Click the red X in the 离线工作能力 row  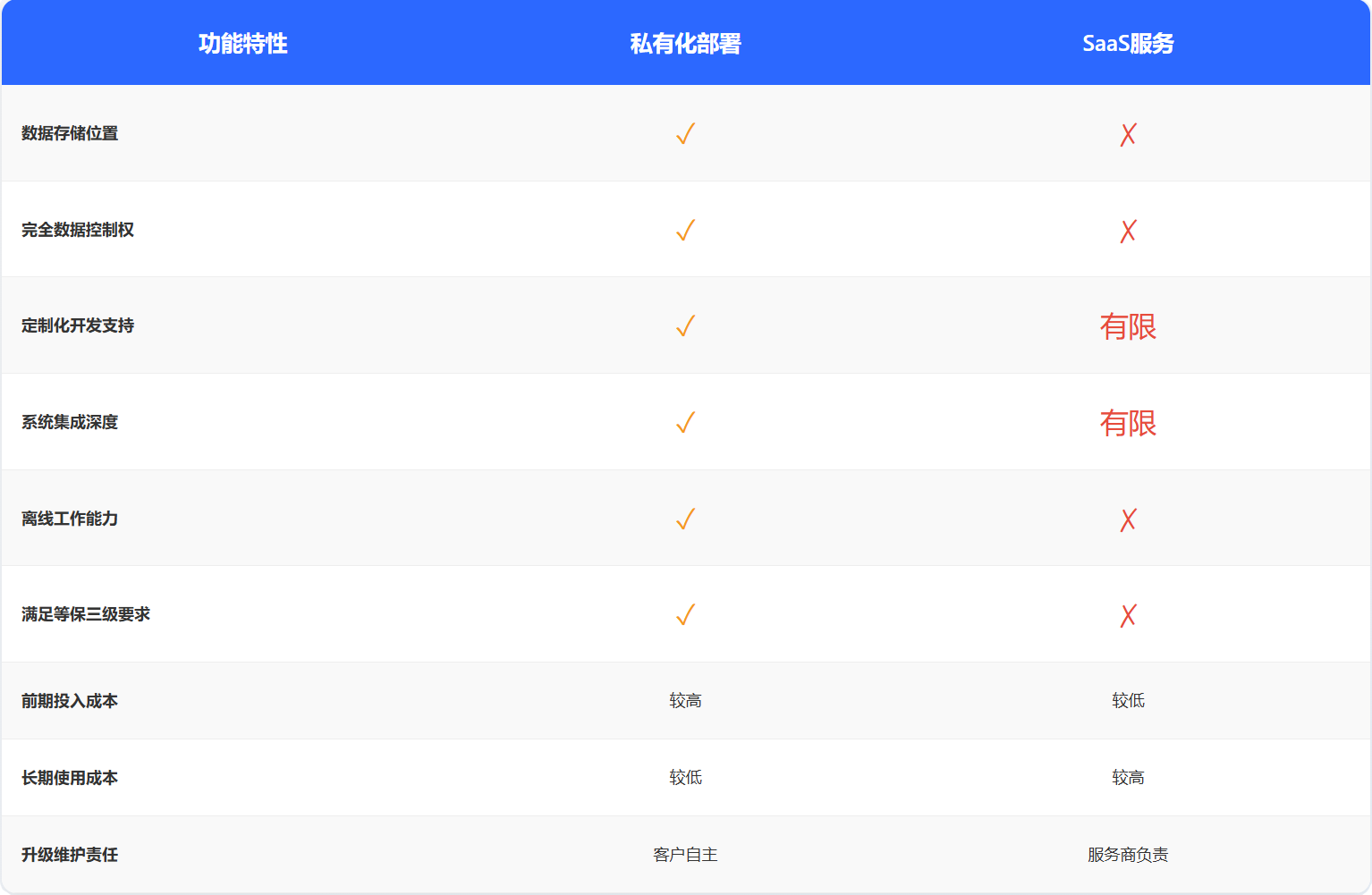(x=1128, y=519)
